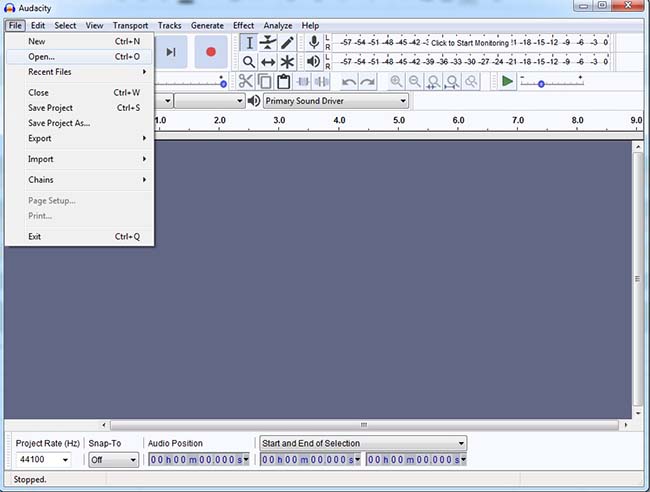Image resolution: width=650 pixels, height=492 pixels.
Task: Click the 5.0 mark on timeline ruler
Action: pos(399,120)
